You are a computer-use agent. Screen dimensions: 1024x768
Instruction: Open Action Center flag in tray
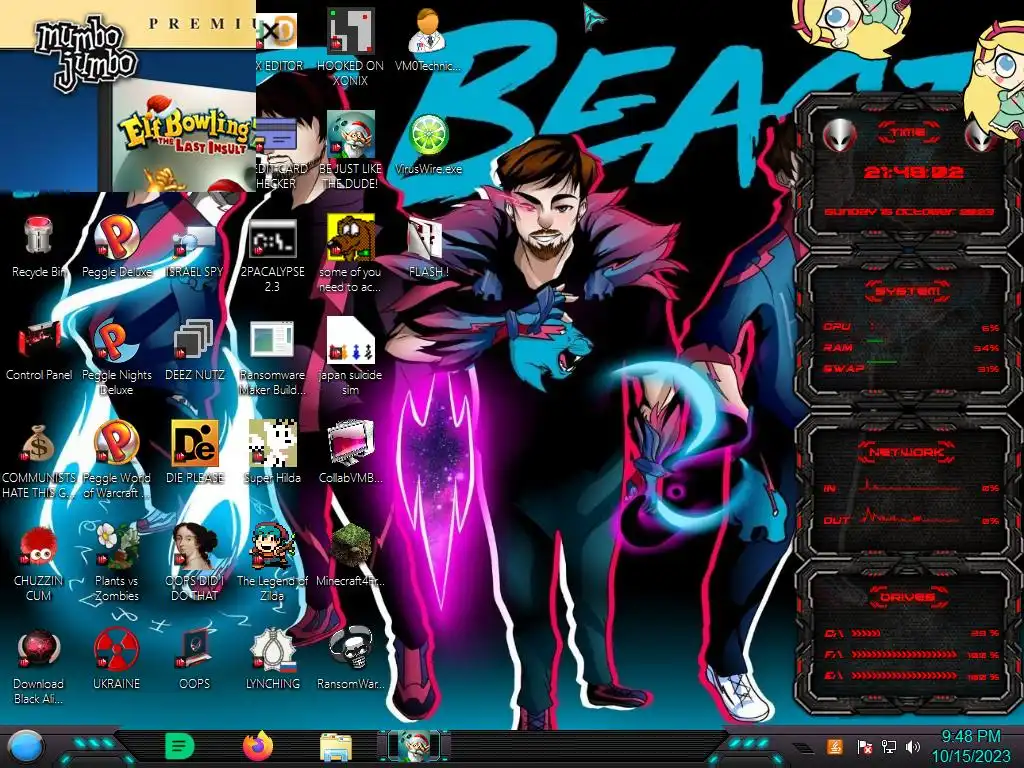coord(865,746)
